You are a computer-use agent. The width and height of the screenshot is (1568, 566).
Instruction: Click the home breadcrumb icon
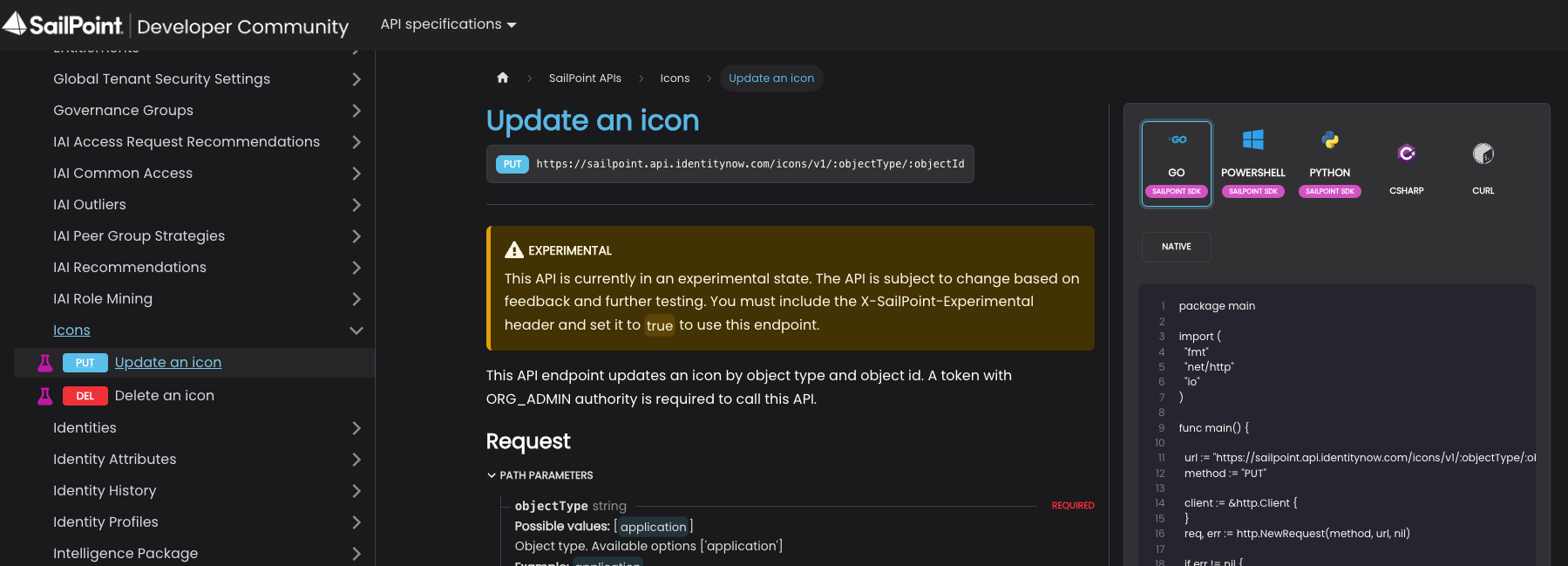(503, 78)
